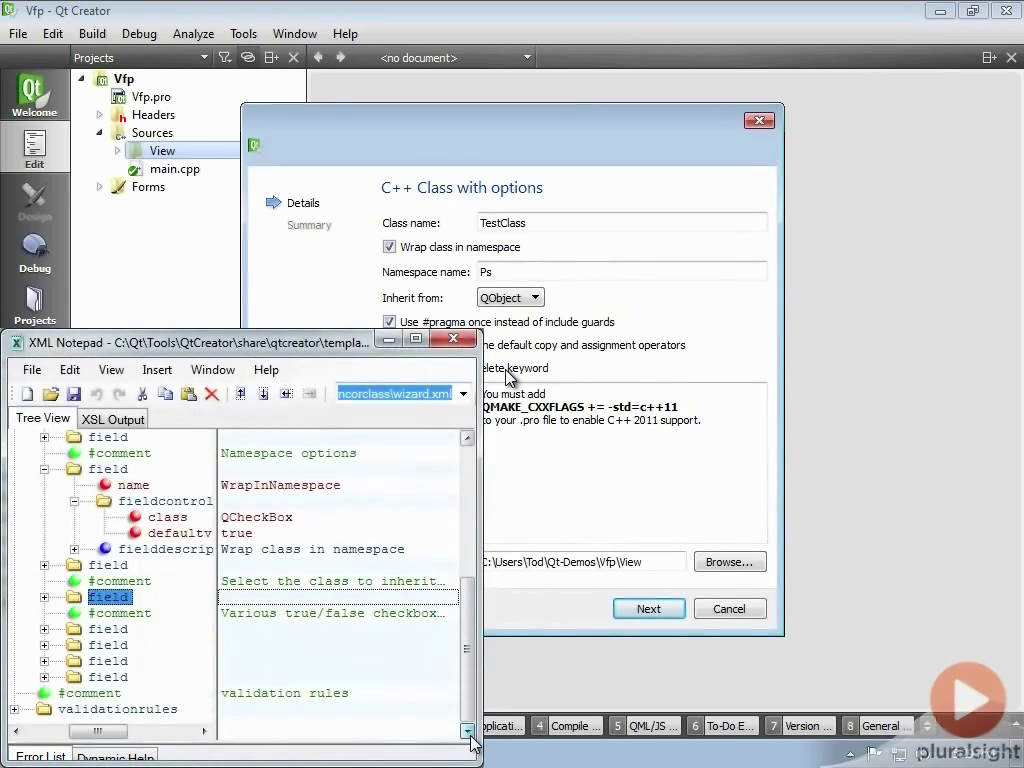Nudge node left in XML Notepad
This screenshot has height=768, width=1024.
pyautogui.click(x=286, y=394)
